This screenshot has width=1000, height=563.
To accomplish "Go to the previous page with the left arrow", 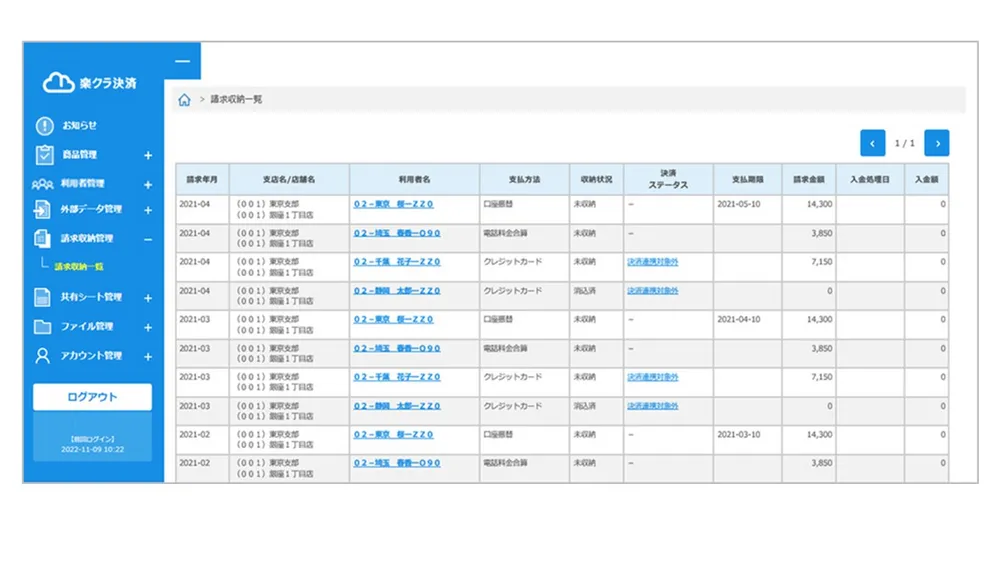I will (872, 143).
